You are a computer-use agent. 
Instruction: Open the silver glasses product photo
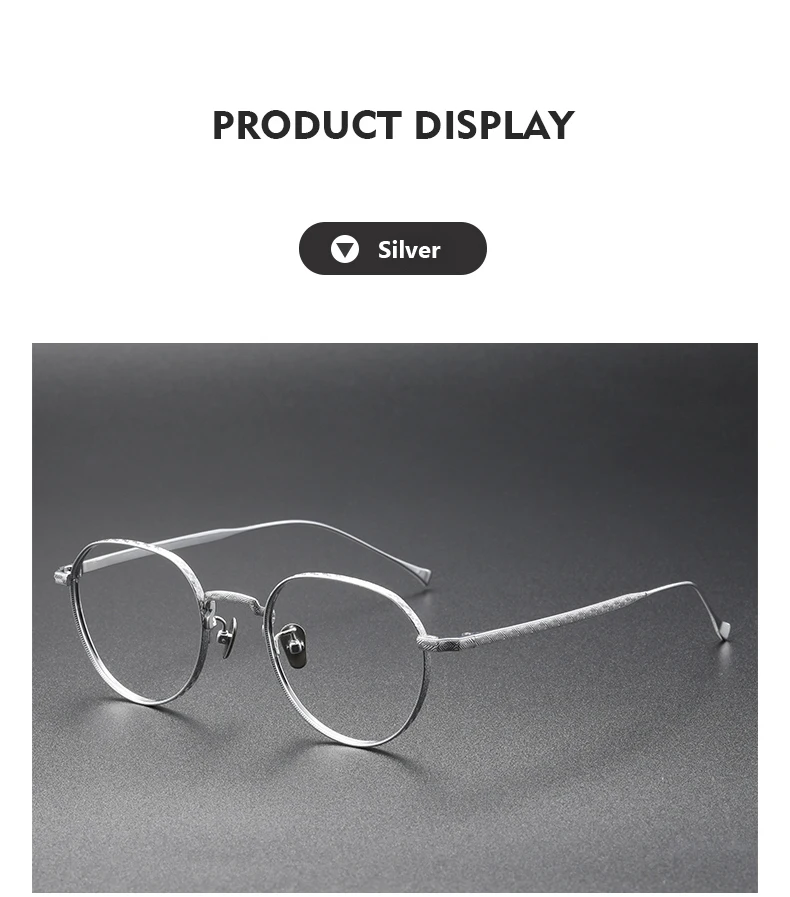(395, 617)
